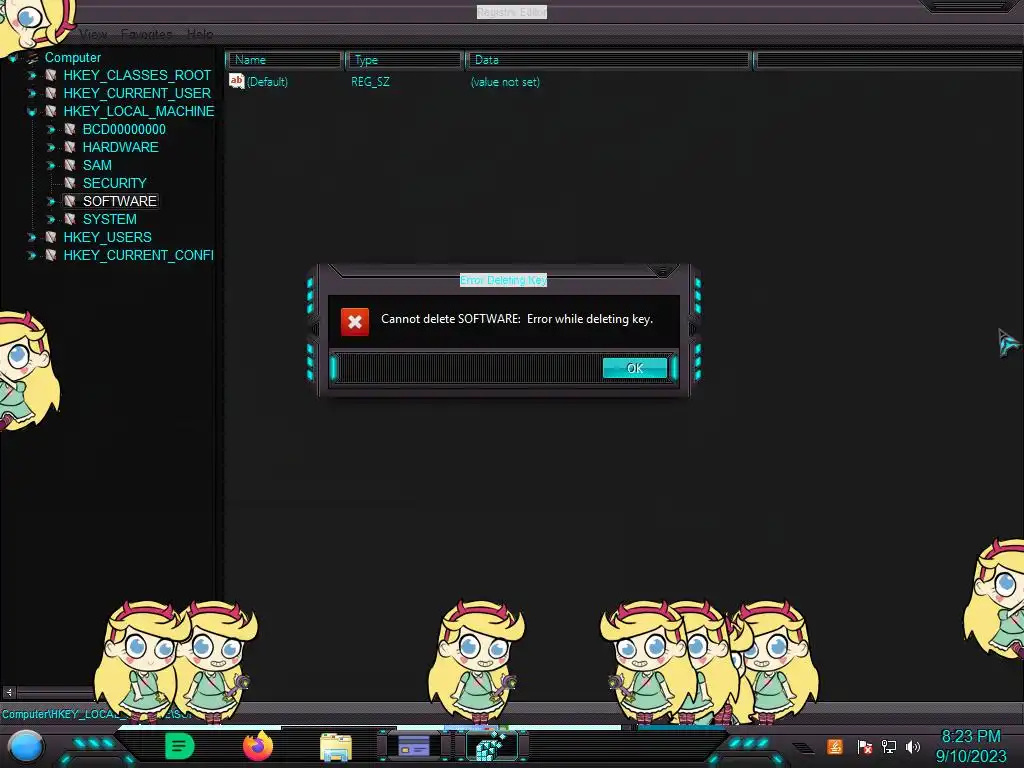Click the Registry Editor taskbar icon
Image resolution: width=1024 pixels, height=768 pixels.
(x=491, y=746)
